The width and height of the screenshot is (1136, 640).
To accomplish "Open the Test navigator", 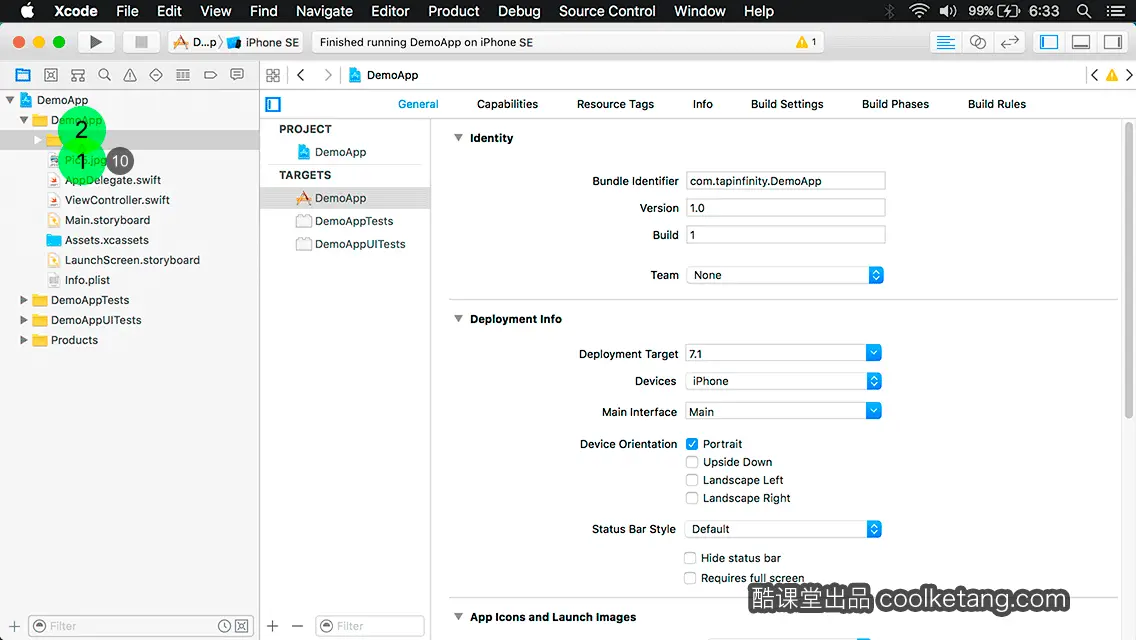I will [156, 75].
